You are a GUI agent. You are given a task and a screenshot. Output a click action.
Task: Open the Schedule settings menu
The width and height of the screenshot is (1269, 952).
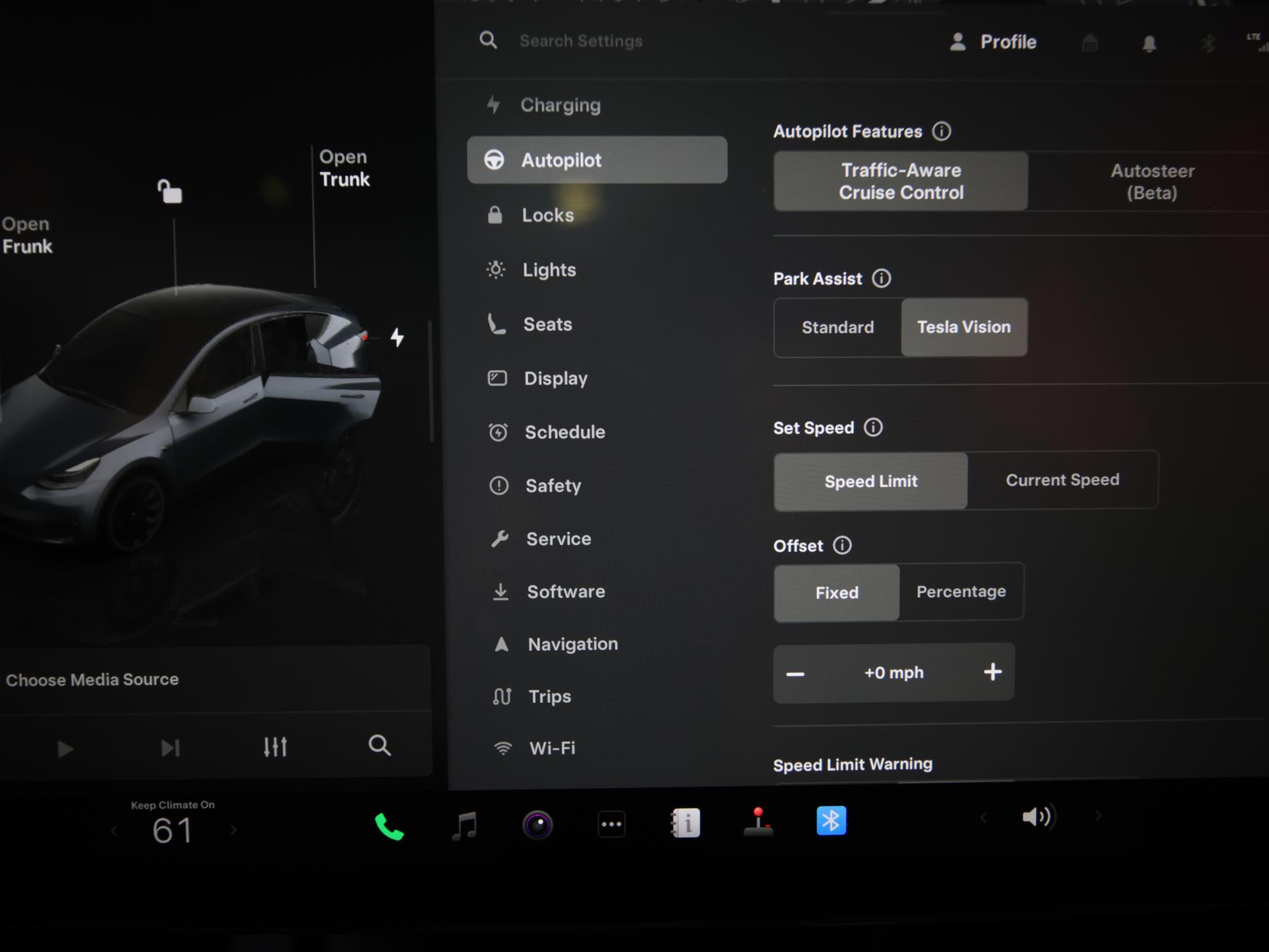[597, 432]
